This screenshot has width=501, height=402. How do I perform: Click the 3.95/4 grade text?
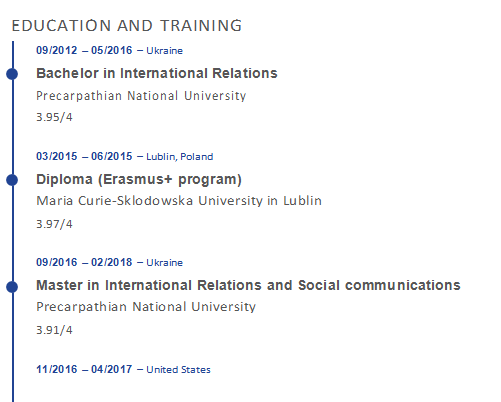click(x=54, y=117)
